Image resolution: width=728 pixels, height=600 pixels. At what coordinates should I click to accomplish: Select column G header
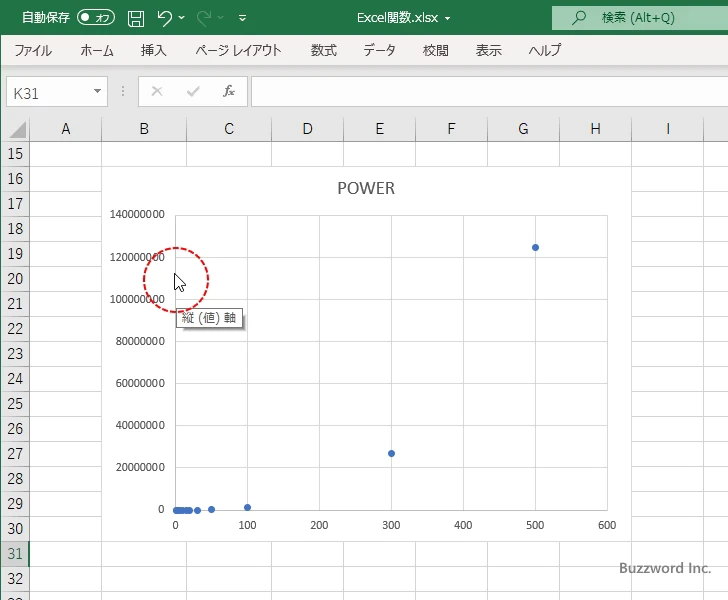(x=523, y=129)
